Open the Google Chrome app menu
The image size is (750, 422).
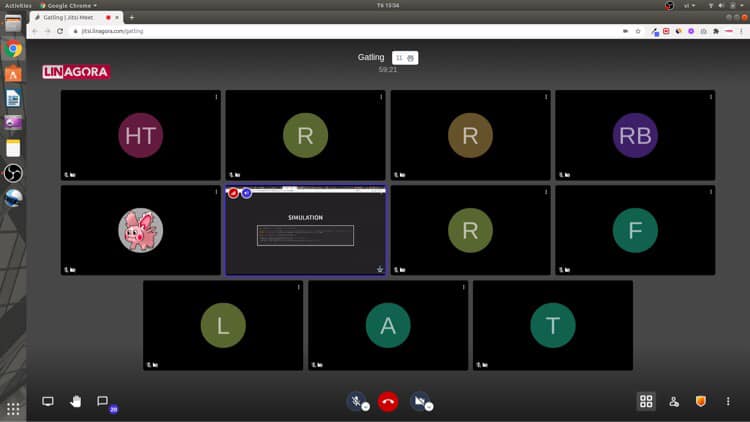(68, 5)
